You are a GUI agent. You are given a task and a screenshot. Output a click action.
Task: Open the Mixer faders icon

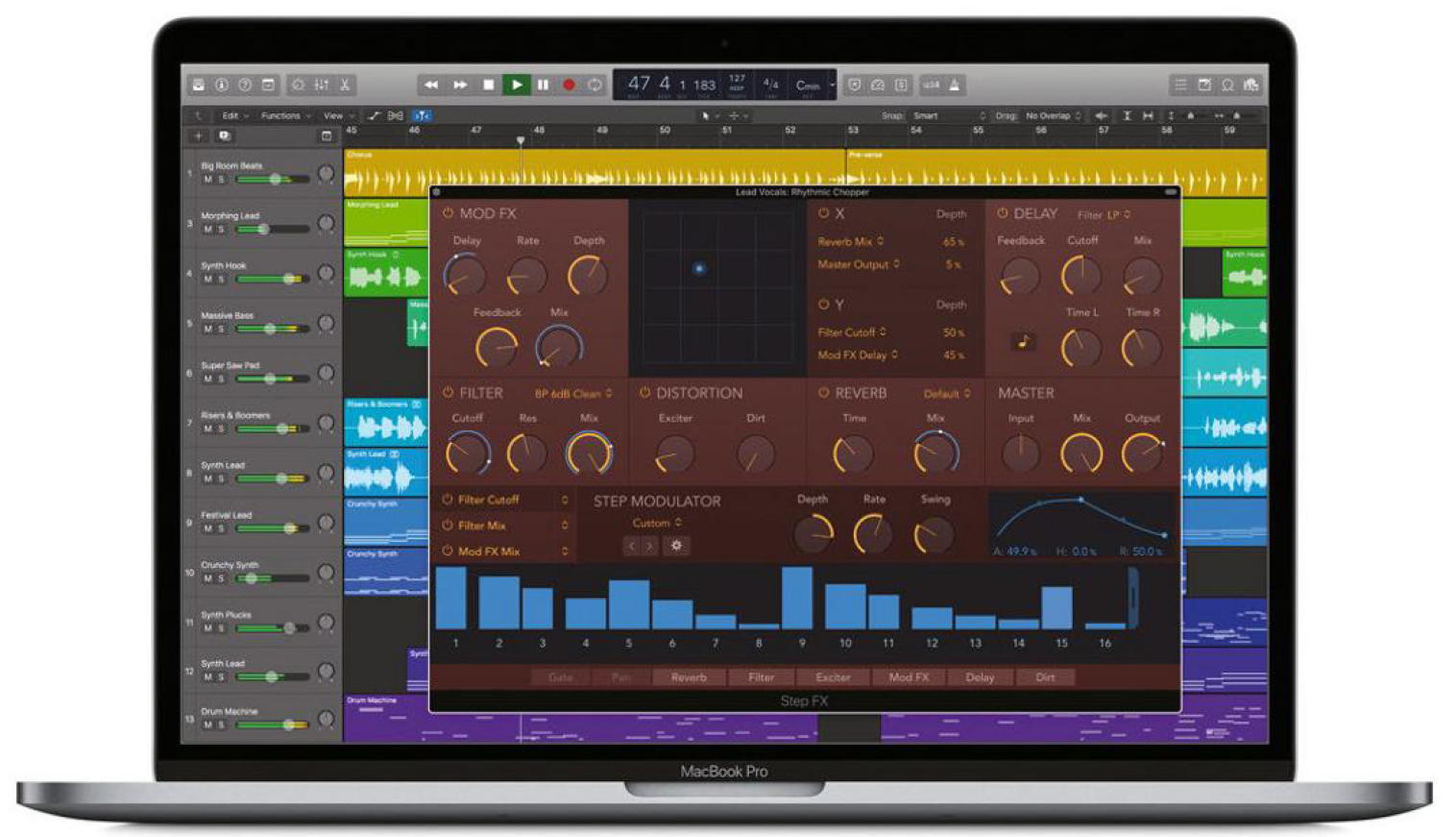pos(322,85)
